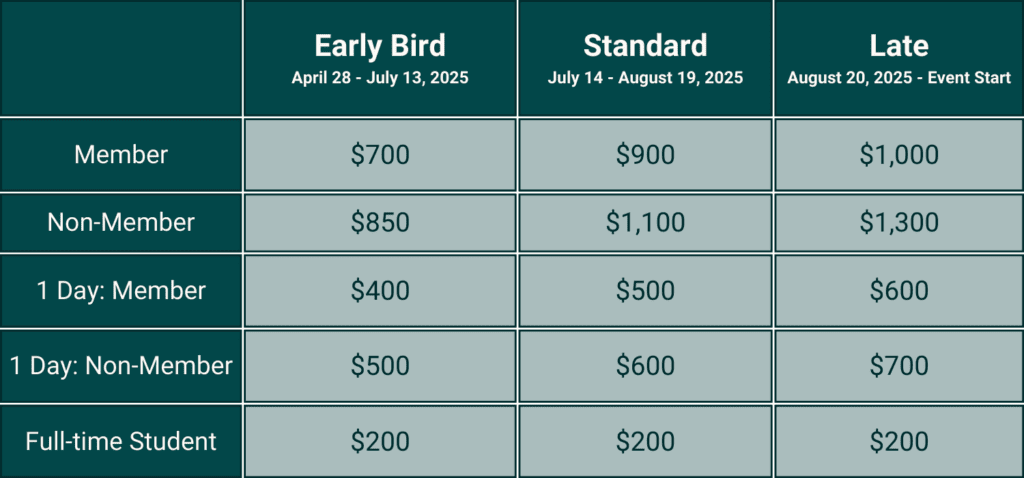Click the Member row label

pos(121,155)
